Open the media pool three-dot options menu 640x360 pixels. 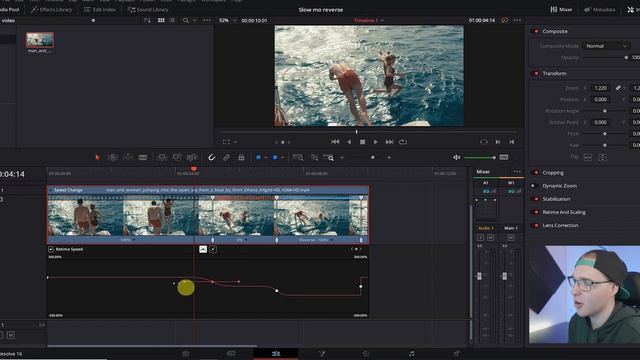click(x=207, y=20)
